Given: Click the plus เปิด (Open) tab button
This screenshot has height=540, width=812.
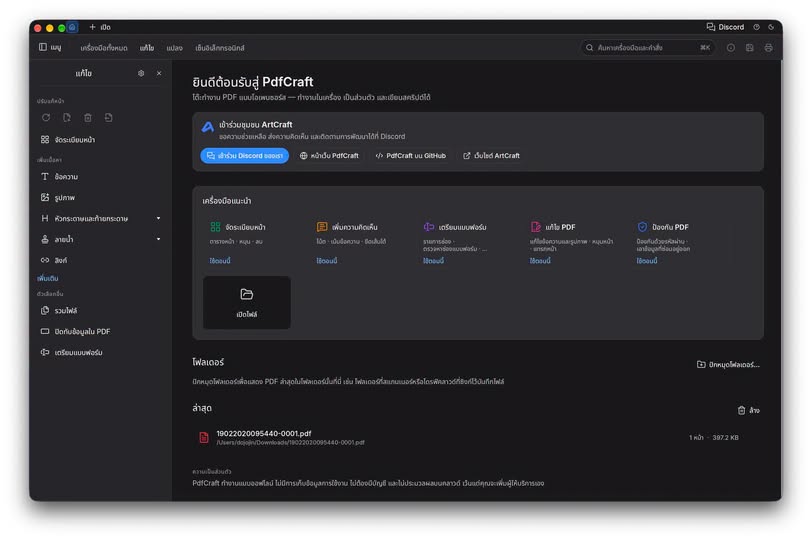Looking at the screenshot, I should pyautogui.click(x=100, y=27).
